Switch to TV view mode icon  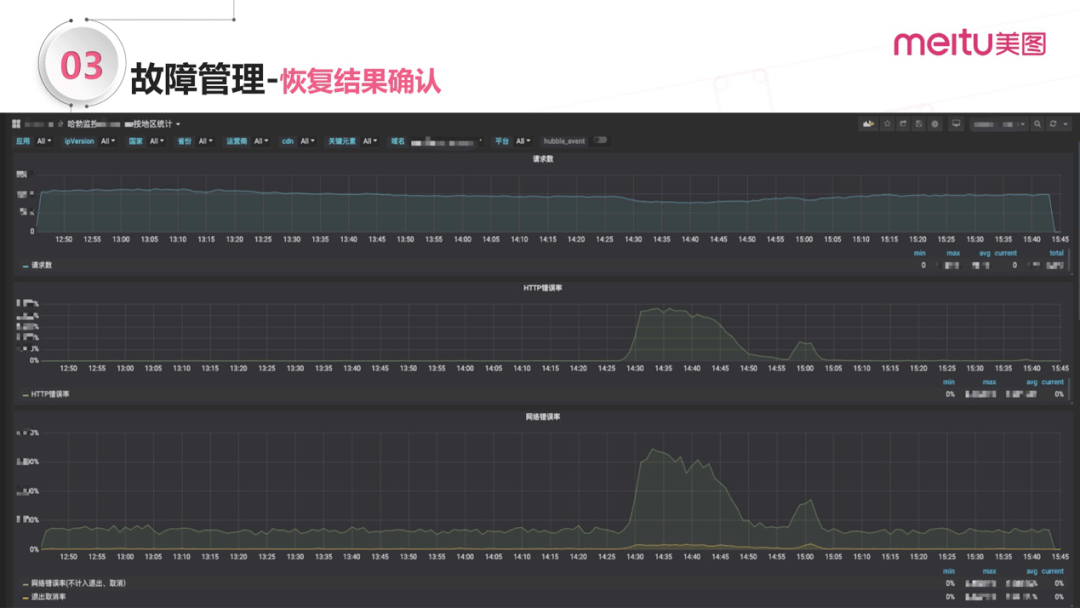(x=956, y=124)
